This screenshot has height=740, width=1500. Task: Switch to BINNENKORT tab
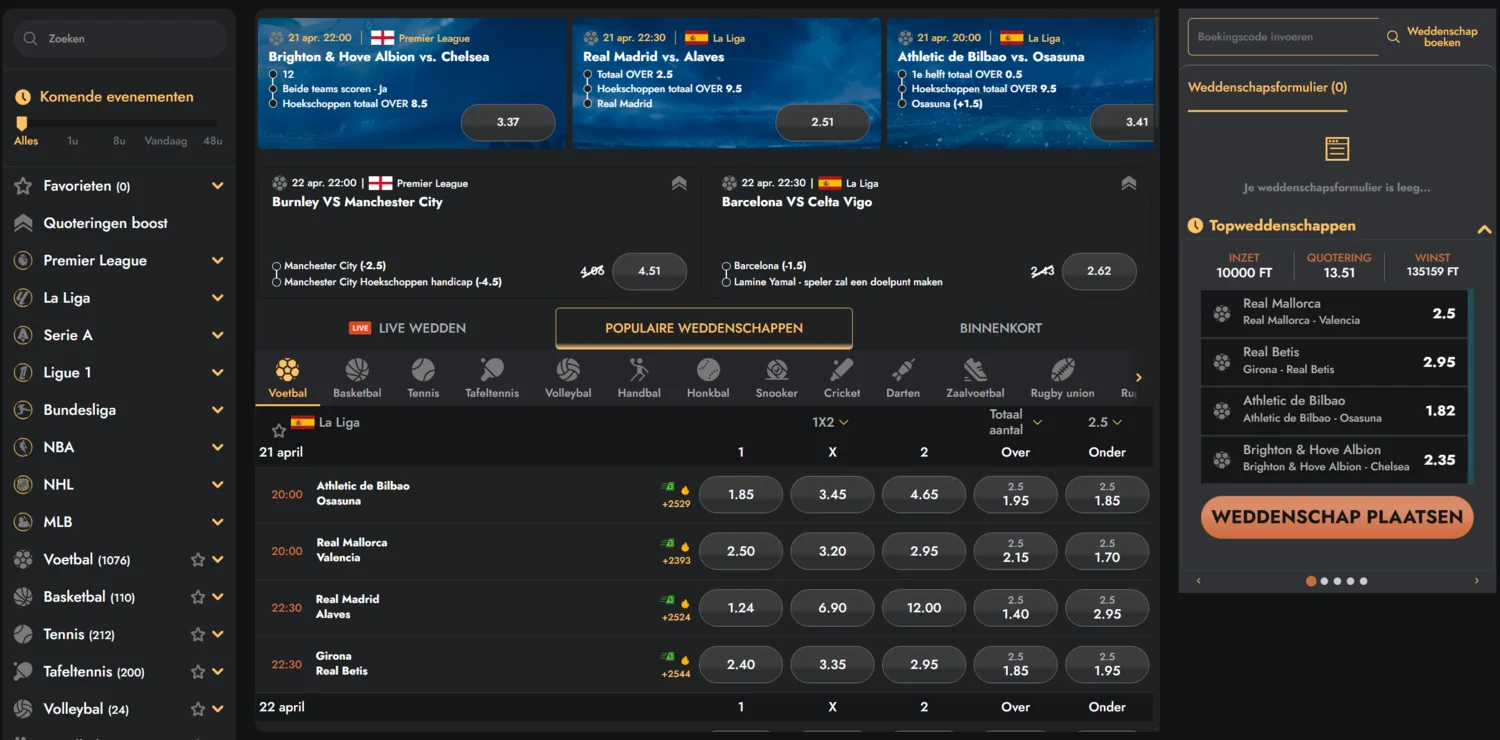(1001, 328)
